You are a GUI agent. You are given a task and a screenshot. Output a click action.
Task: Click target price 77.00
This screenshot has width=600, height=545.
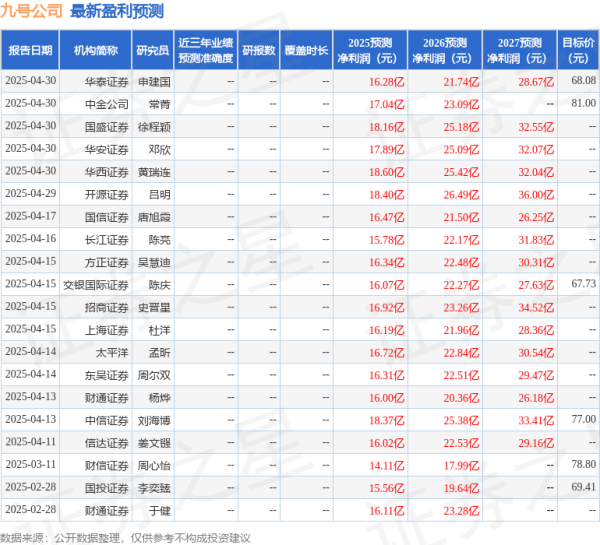[584, 419]
